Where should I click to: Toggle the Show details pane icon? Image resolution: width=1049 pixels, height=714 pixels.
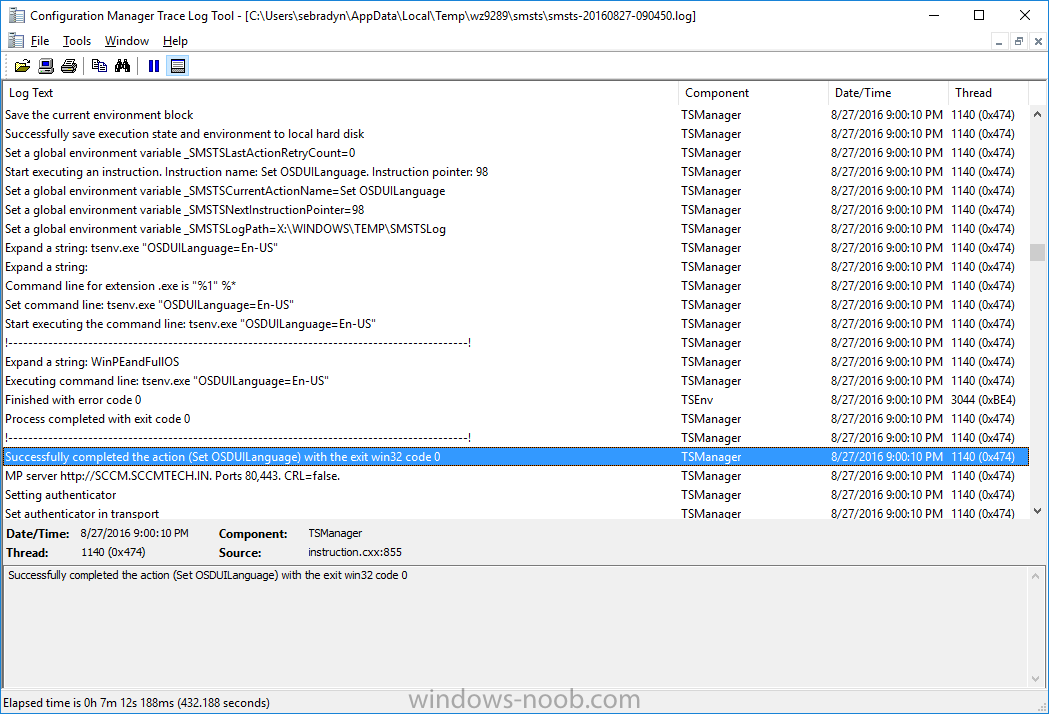[x=177, y=66]
